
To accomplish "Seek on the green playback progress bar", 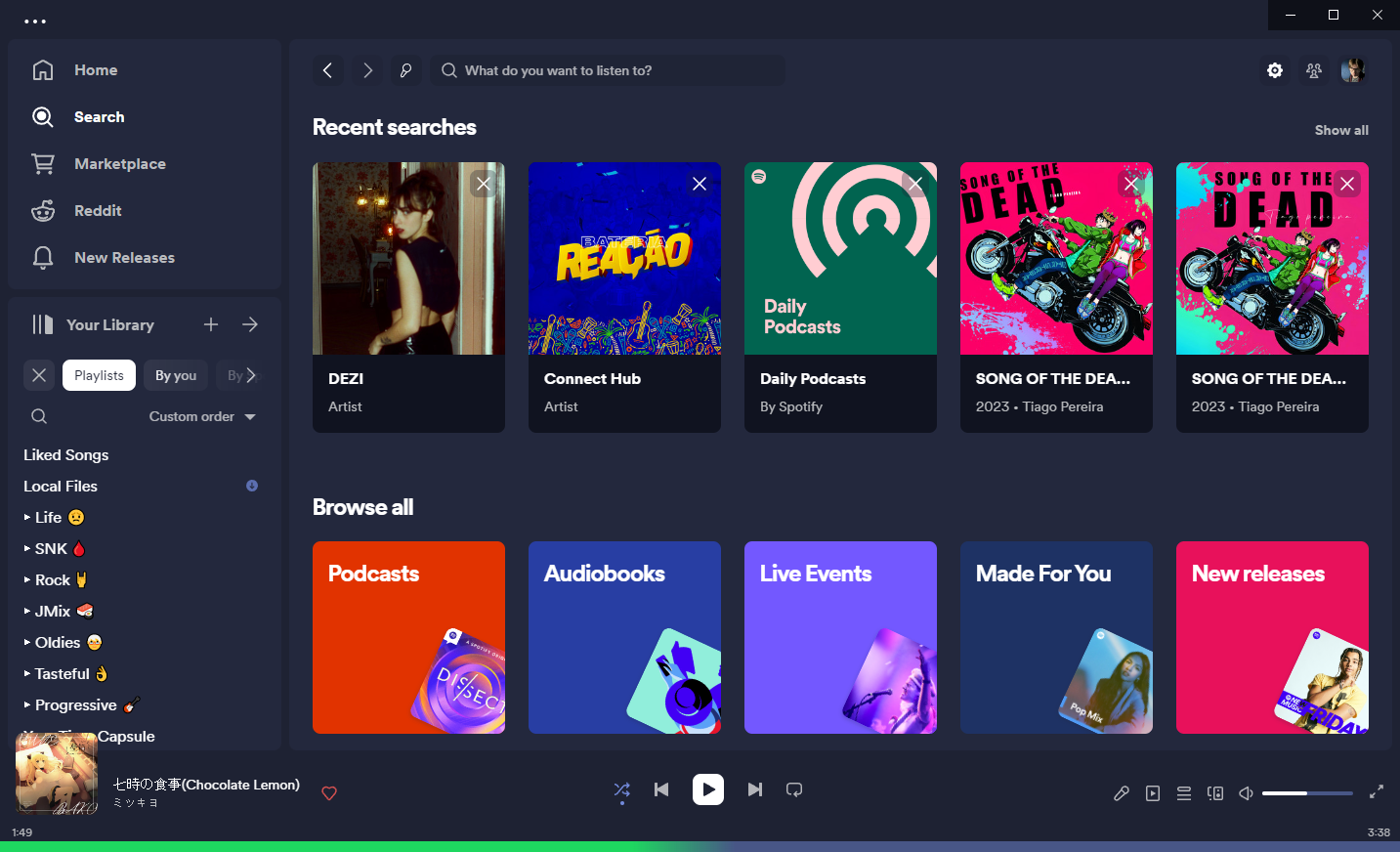I will point(700,846).
